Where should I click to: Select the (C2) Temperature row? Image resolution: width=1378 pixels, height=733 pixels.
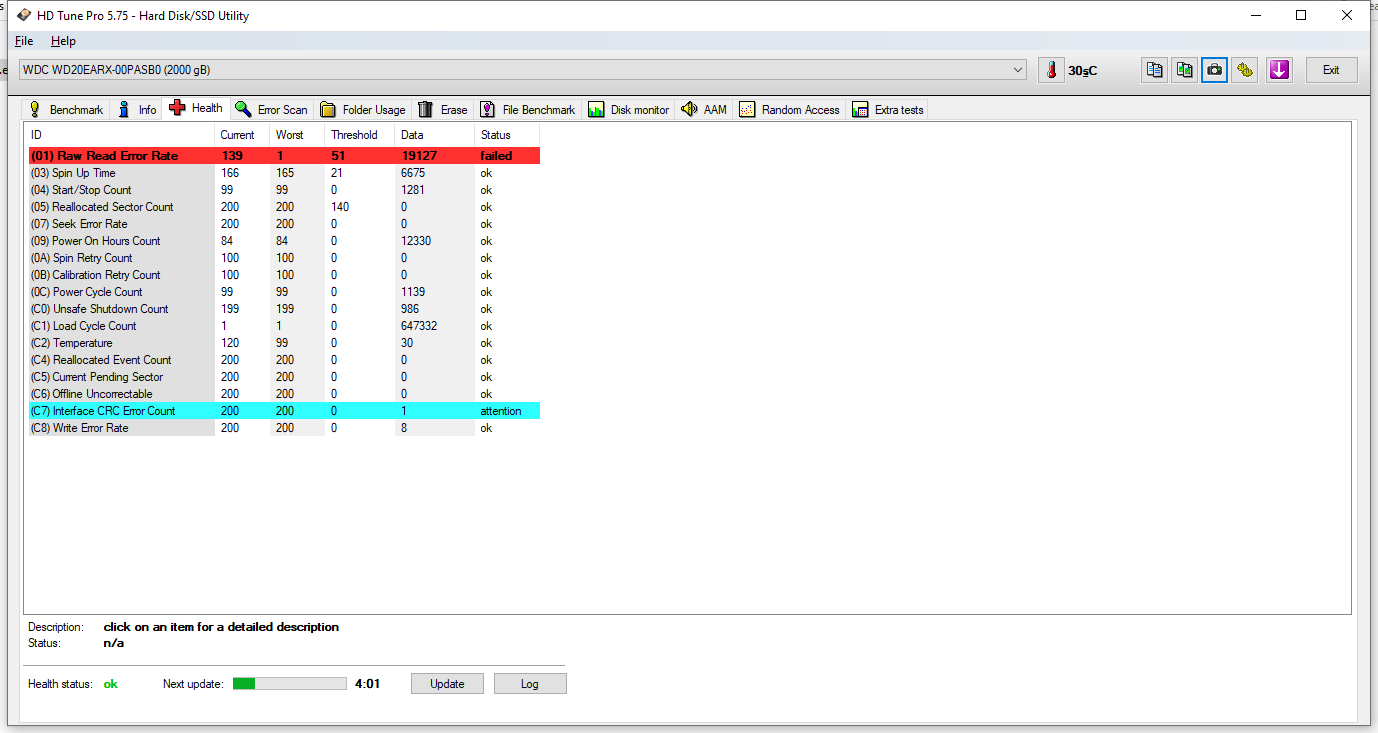284,343
